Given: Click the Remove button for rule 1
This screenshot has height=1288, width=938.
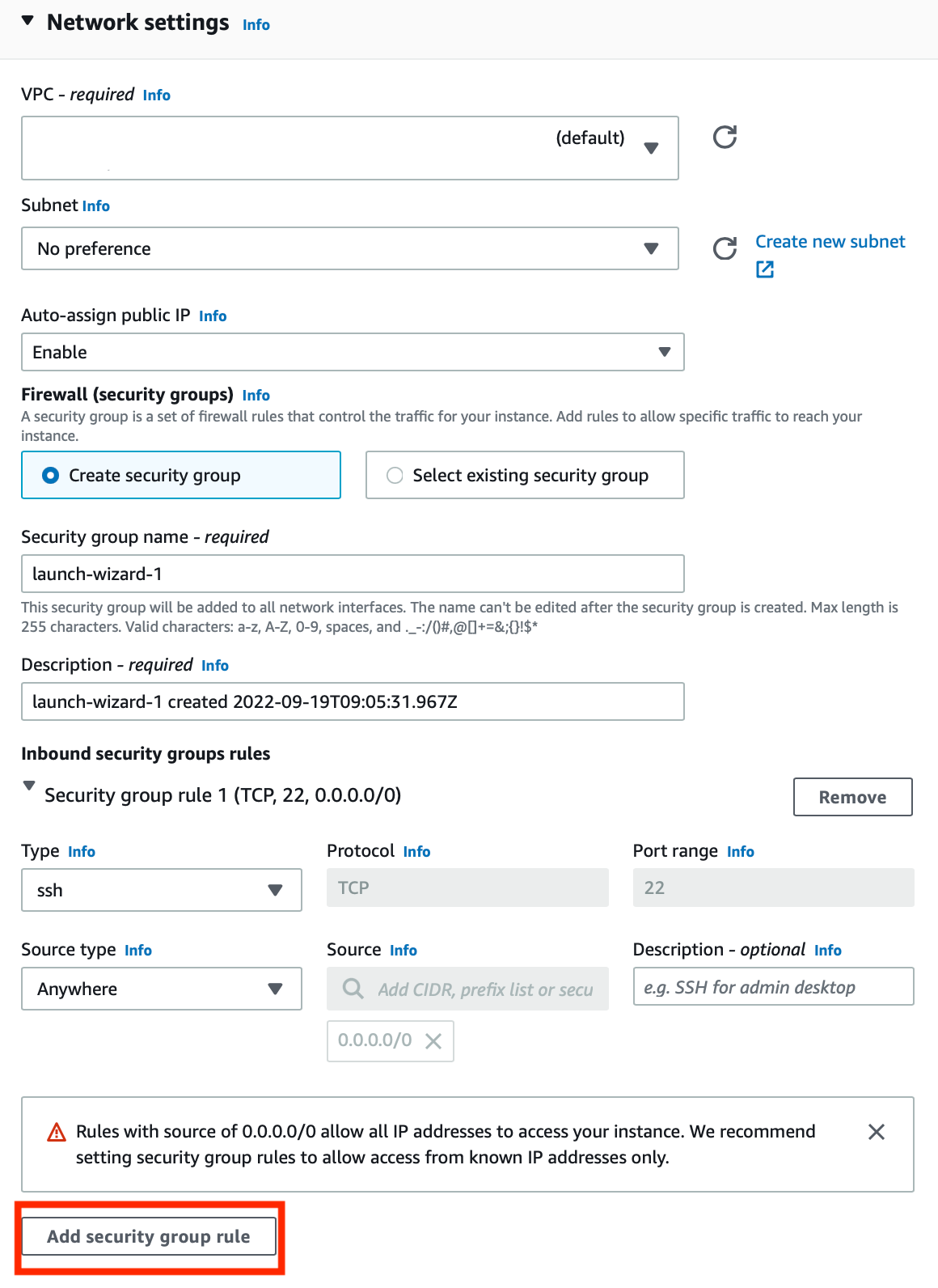Looking at the screenshot, I should [x=852, y=797].
